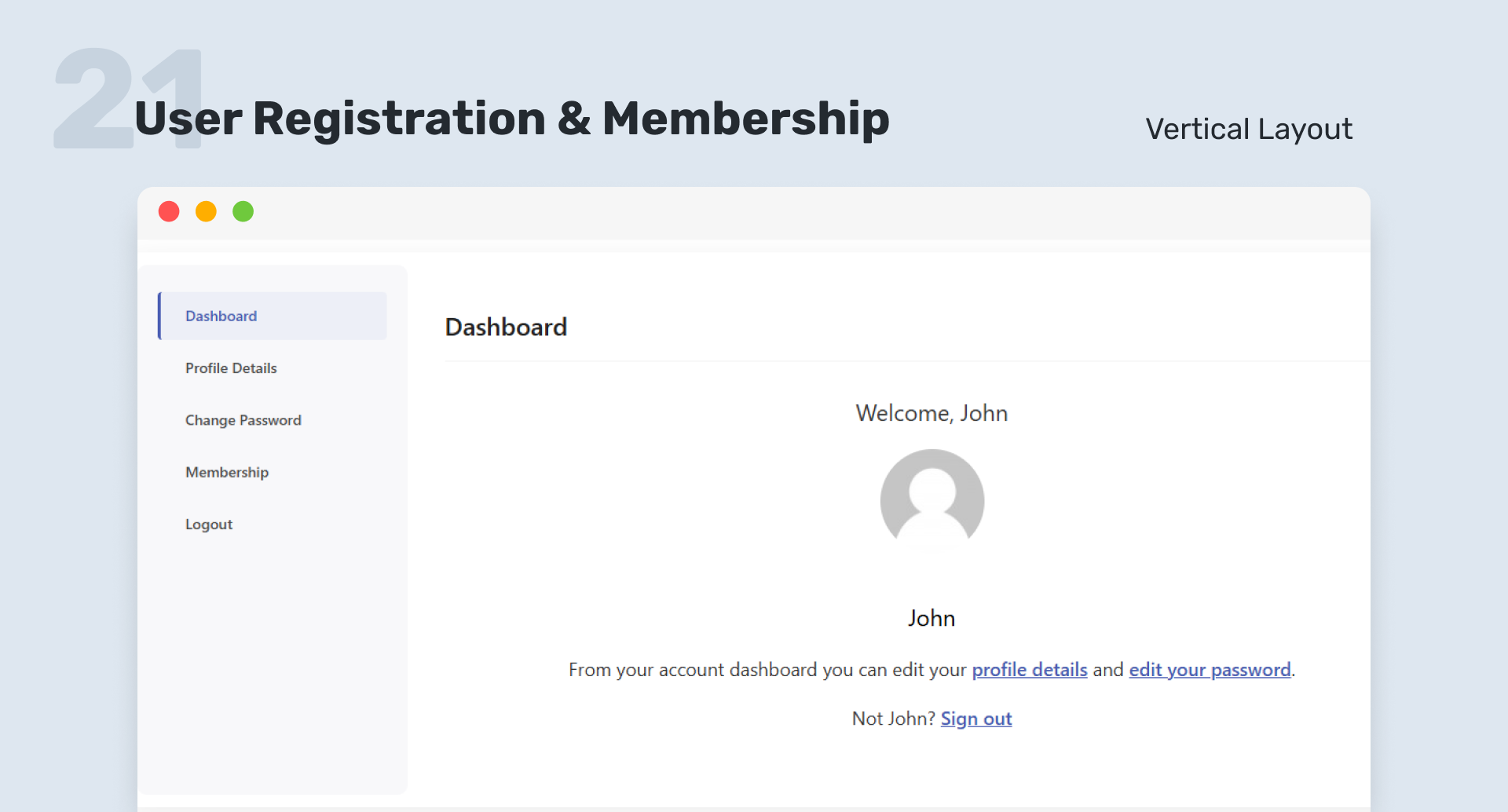Click the Not John? text
The image size is (1508, 812).
[x=894, y=719]
